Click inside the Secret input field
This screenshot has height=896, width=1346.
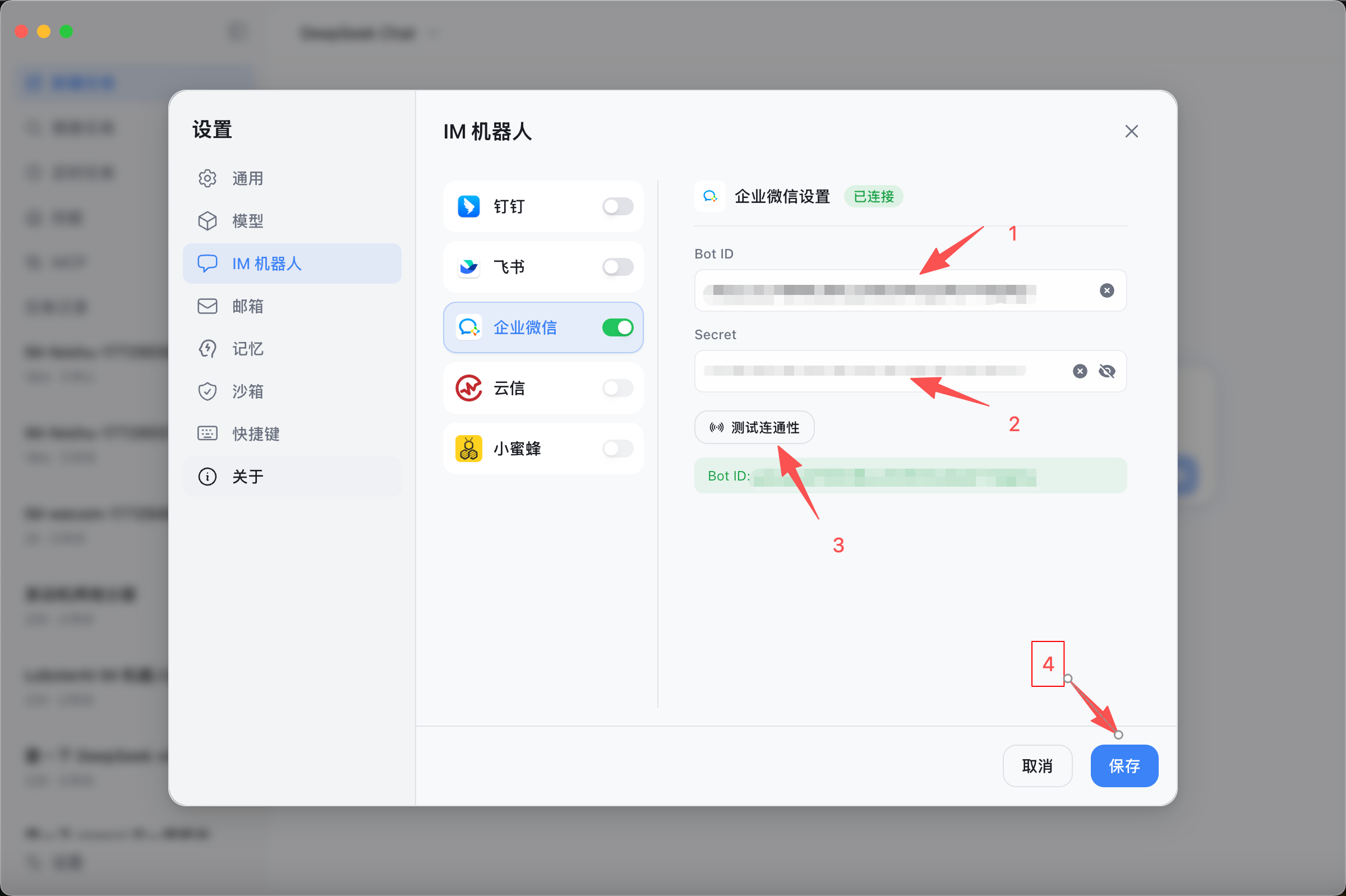886,371
